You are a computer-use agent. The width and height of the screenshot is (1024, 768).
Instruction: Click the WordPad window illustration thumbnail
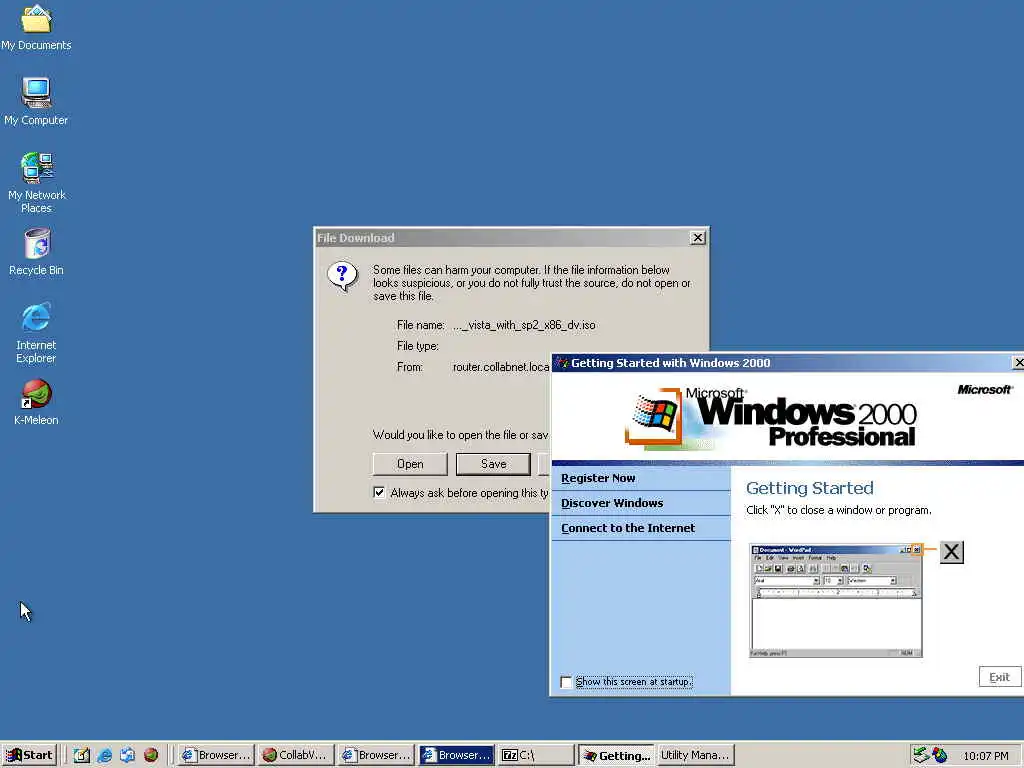click(x=836, y=601)
